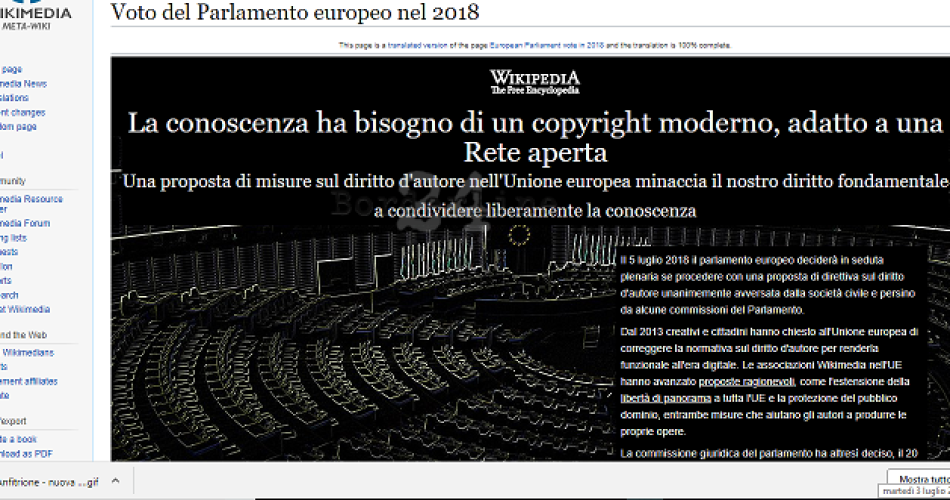
Task: Expand the downloaded gif file options chevron
Action: click(x=115, y=481)
